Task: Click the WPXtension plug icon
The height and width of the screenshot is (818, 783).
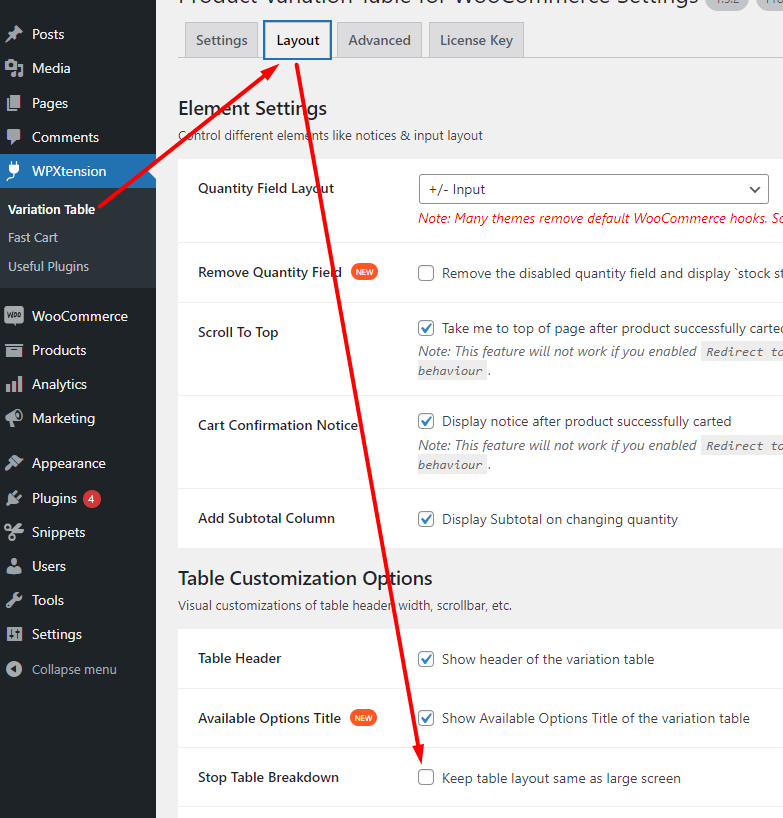Action: pyautogui.click(x=14, y=171)
